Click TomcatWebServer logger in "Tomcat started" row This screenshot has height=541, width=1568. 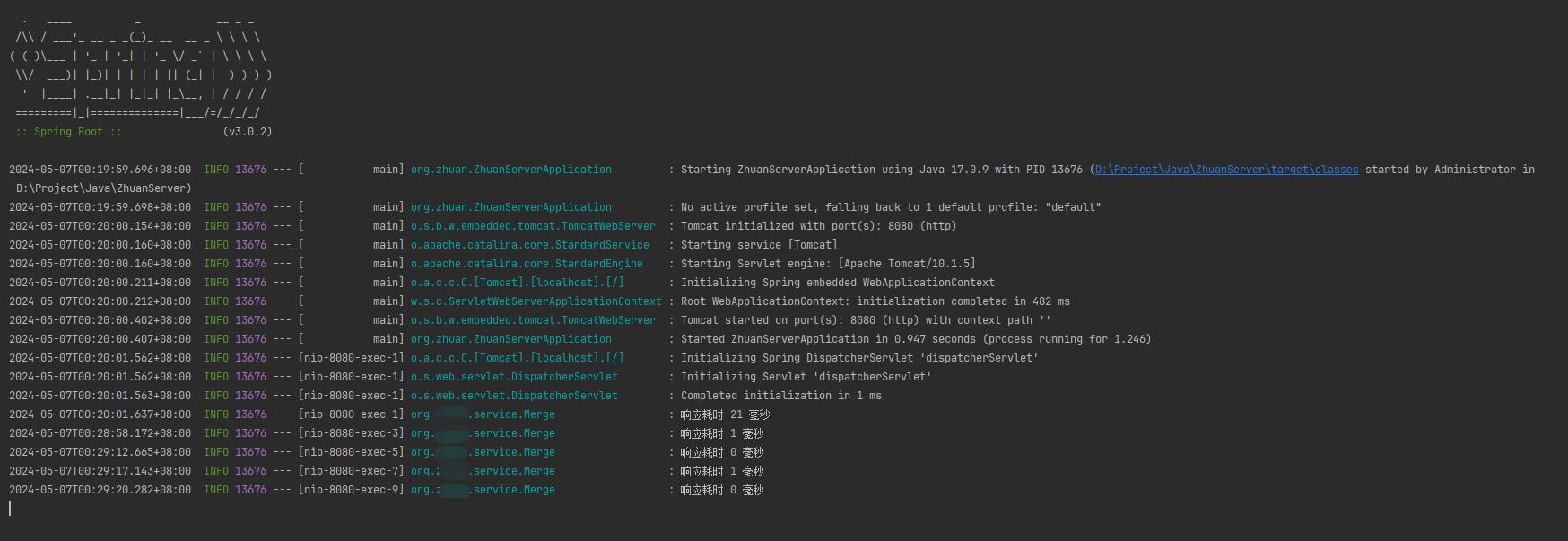pos(533,320)
